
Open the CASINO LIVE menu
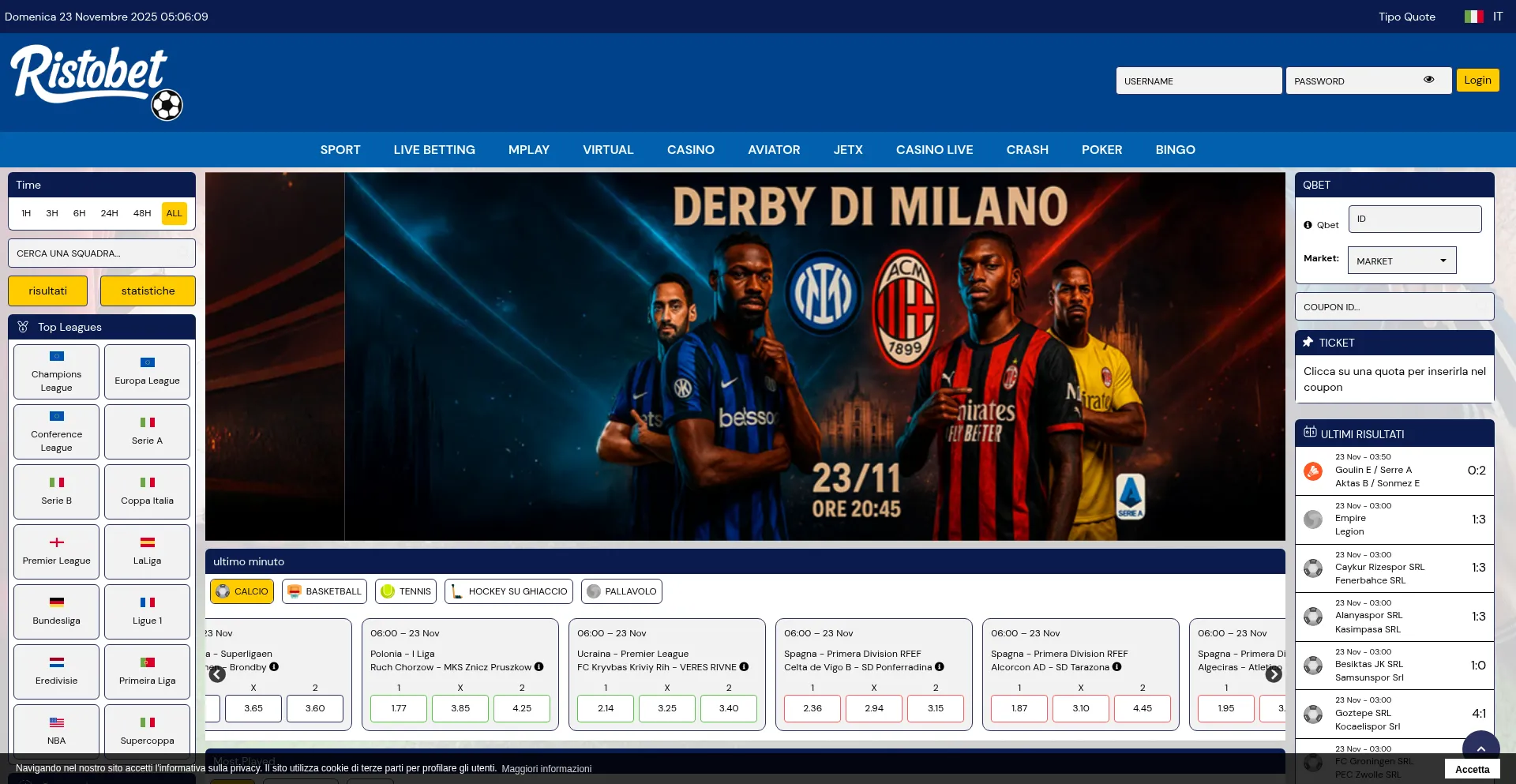pyautogui.click(x=934, y=150)
